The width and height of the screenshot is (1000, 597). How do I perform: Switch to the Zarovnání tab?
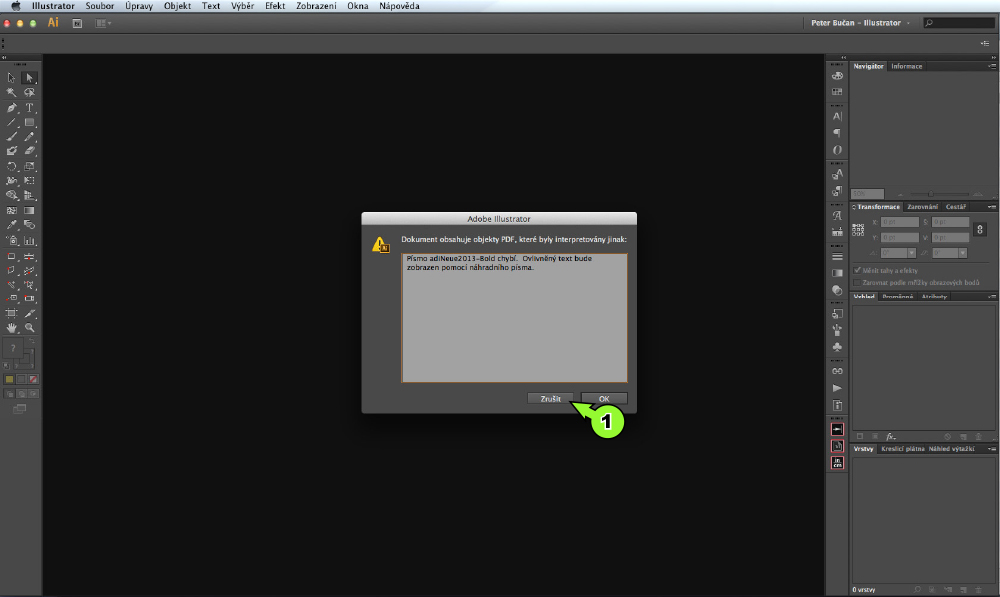(x=922, y=207)
